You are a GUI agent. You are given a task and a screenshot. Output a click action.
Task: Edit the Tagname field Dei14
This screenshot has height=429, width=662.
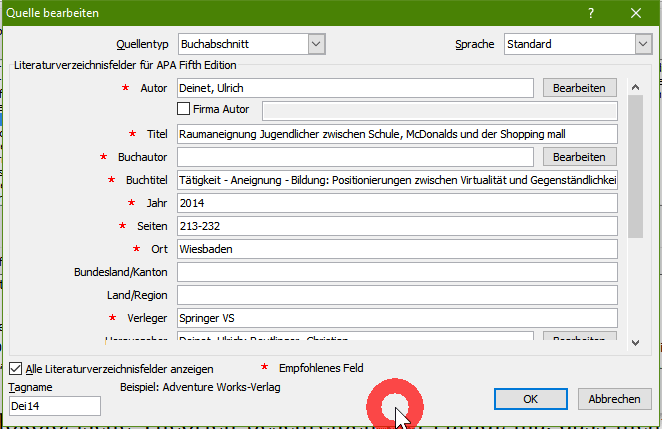pos(55,405)
